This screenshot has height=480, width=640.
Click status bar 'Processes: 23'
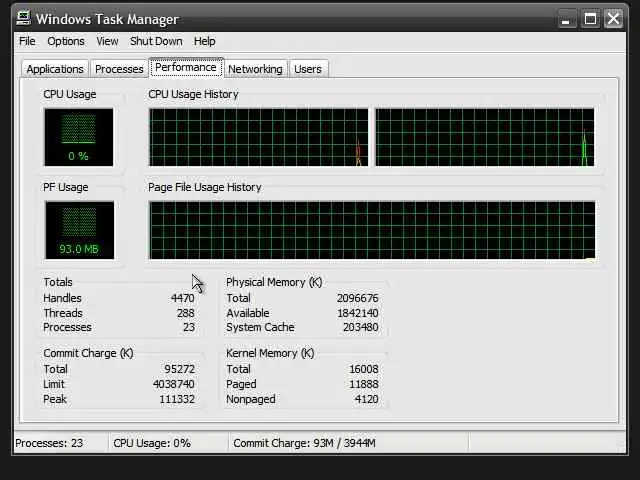(49, 443)
